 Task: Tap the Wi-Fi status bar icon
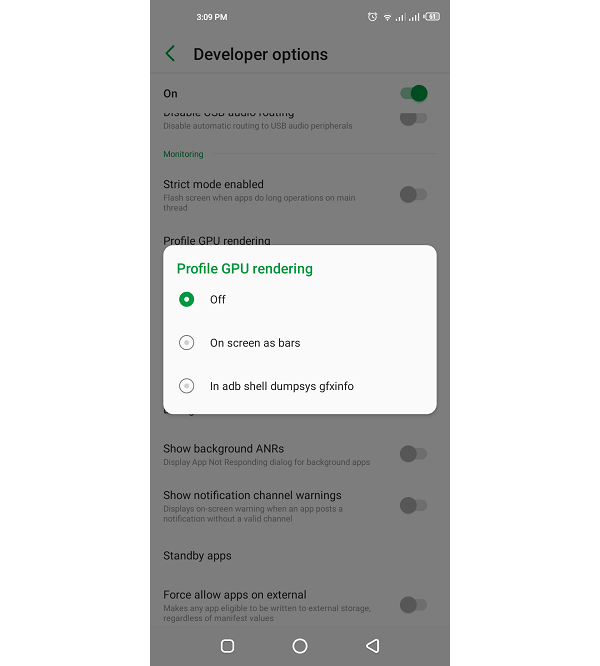387,17
